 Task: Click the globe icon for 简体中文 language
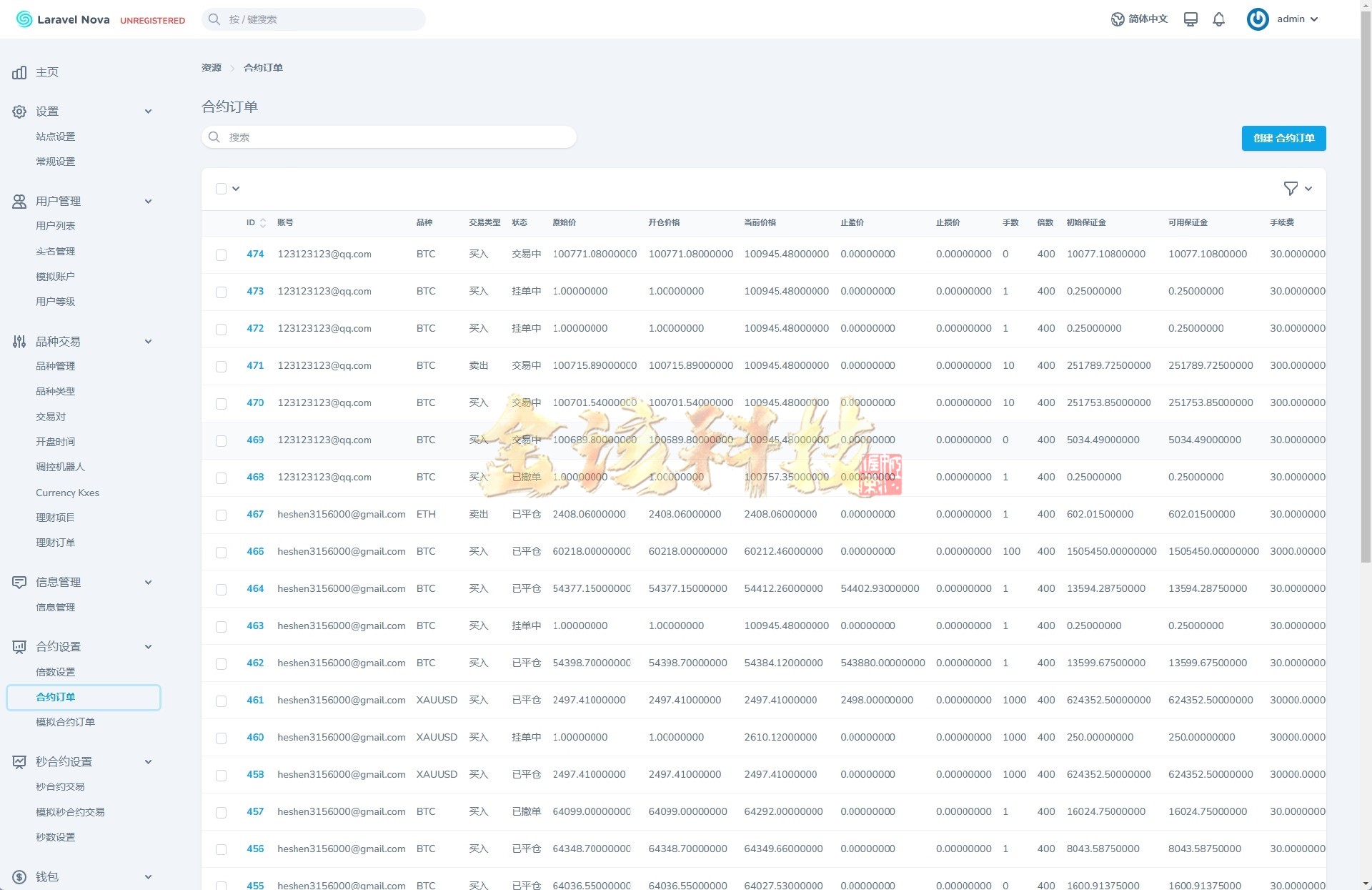[1118, 19]
